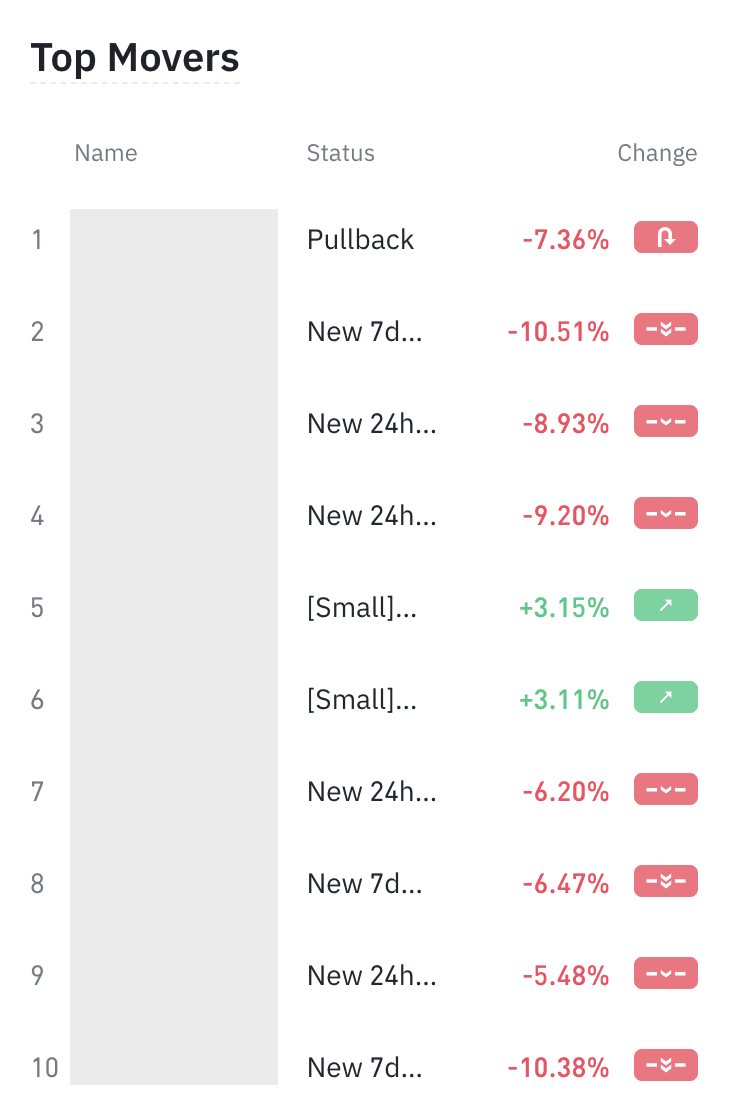This screenshot has width=734, height=1116.
Task: Click the double-chevron badge next to -10.51%
Action: click(x=665, y=330)
